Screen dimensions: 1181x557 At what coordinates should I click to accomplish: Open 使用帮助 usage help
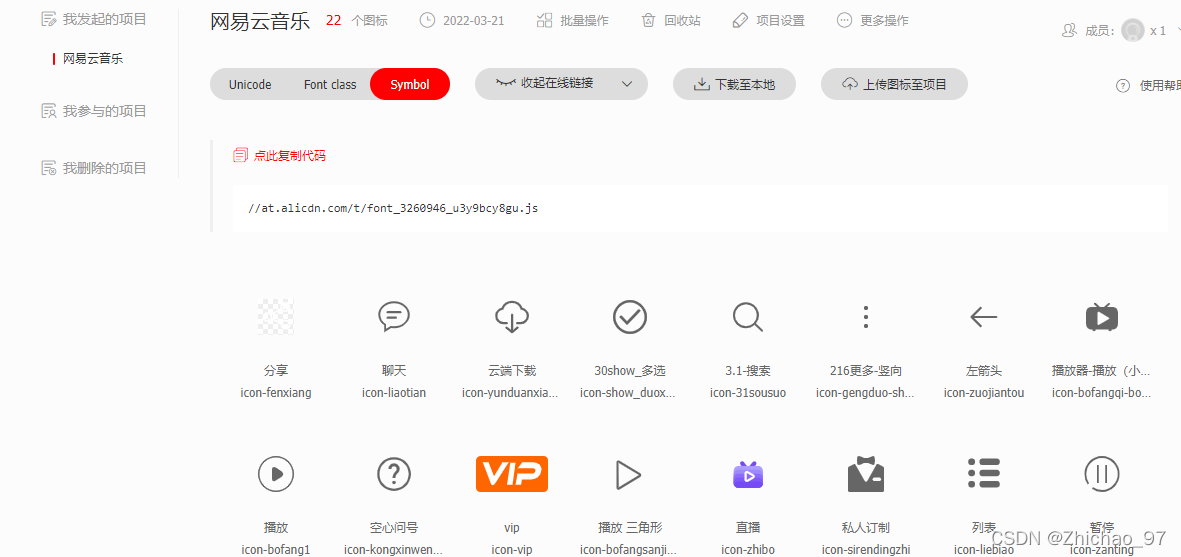[1148, 85]
